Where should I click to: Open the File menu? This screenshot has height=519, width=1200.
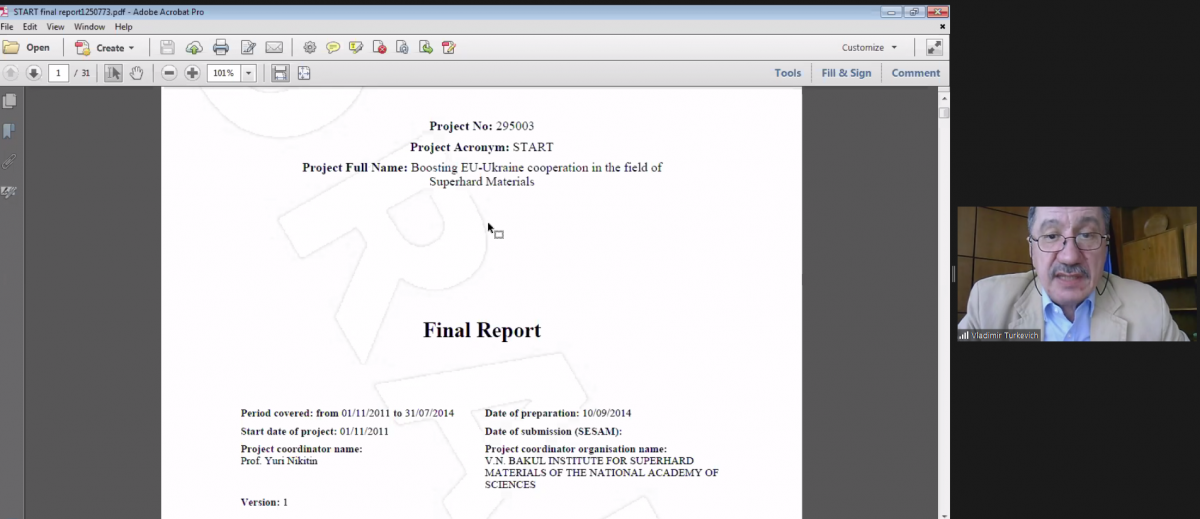point(7,27)
